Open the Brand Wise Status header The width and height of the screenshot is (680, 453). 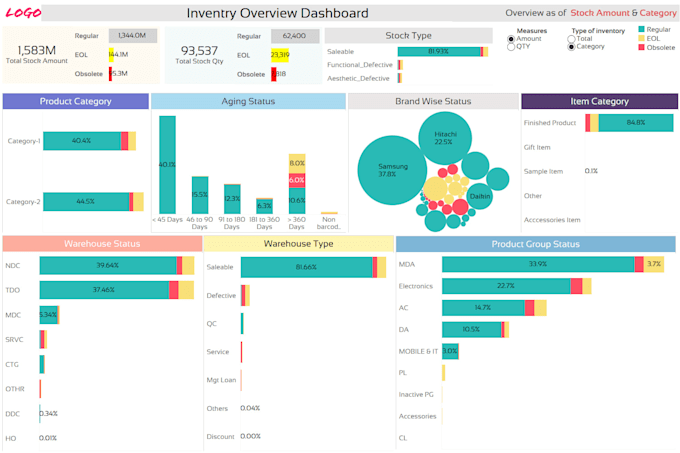[x=433, y=101]
